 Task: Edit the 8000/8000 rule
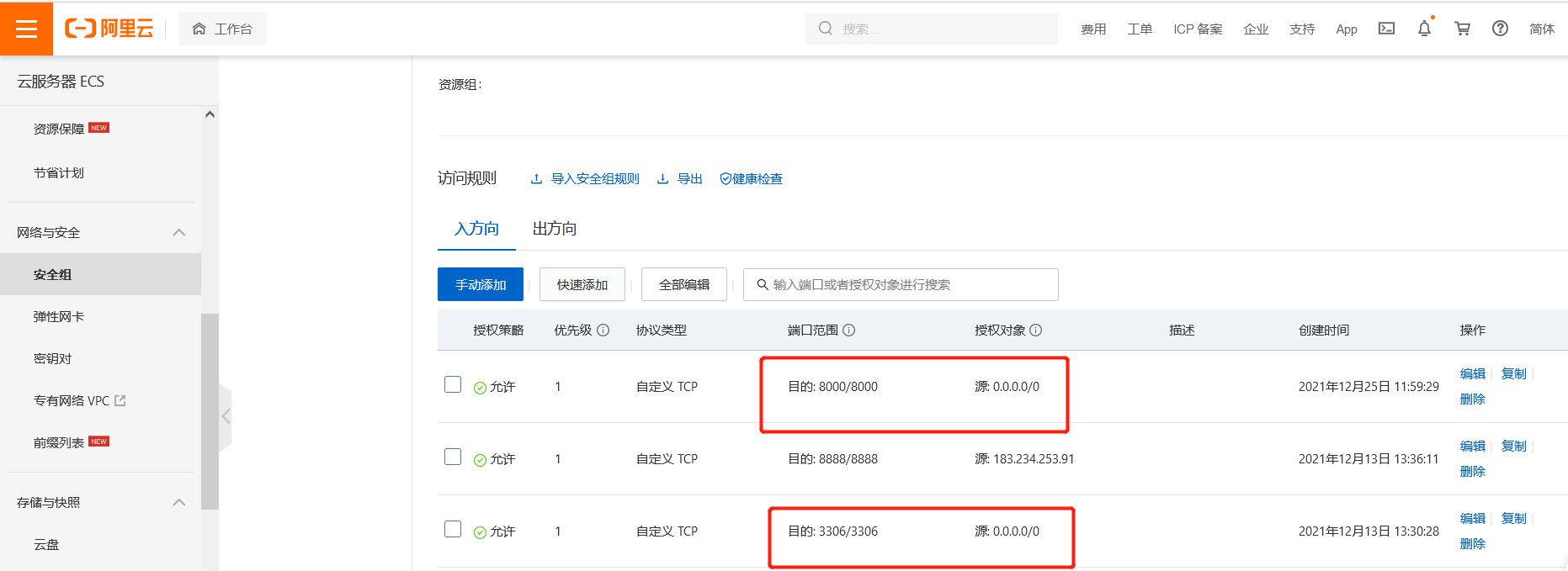tap(1473, 373)
